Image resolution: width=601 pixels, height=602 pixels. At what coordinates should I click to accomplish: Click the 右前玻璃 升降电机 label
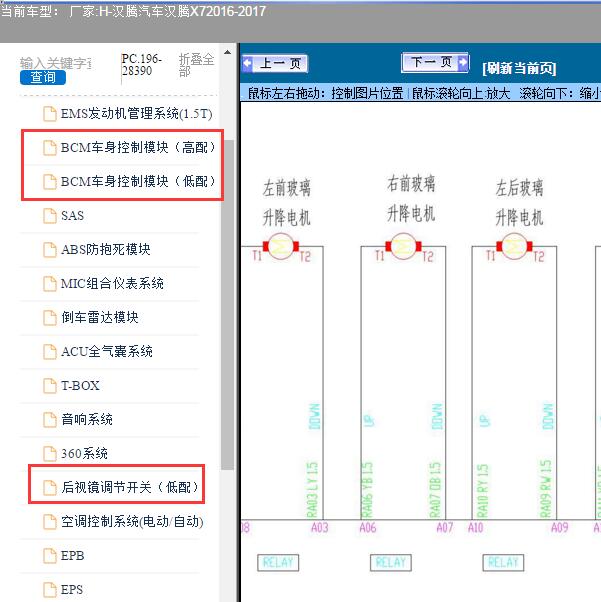click(411, 198)
